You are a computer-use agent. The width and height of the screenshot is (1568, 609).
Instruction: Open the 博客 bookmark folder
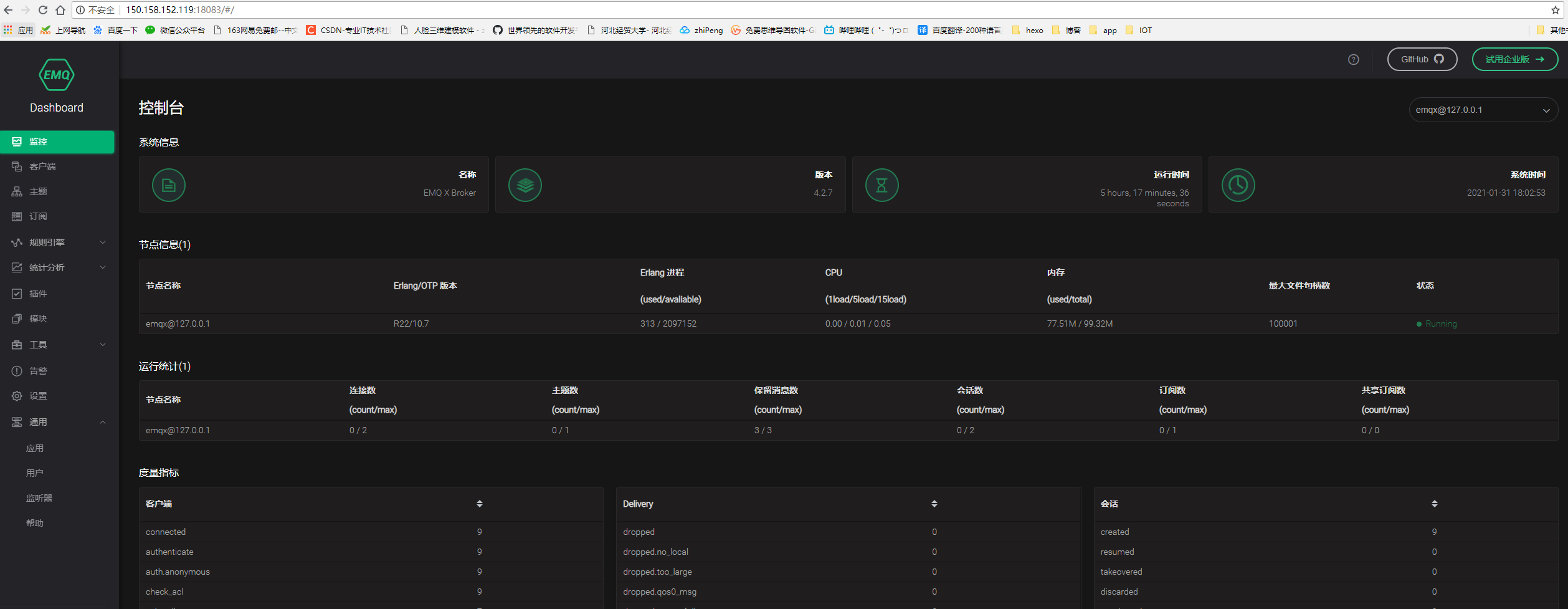(x=1067, y=30)
